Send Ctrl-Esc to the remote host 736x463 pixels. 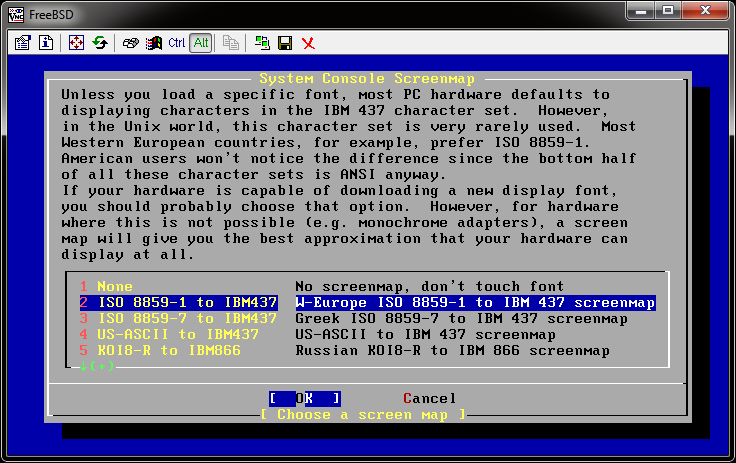point(153,43)
